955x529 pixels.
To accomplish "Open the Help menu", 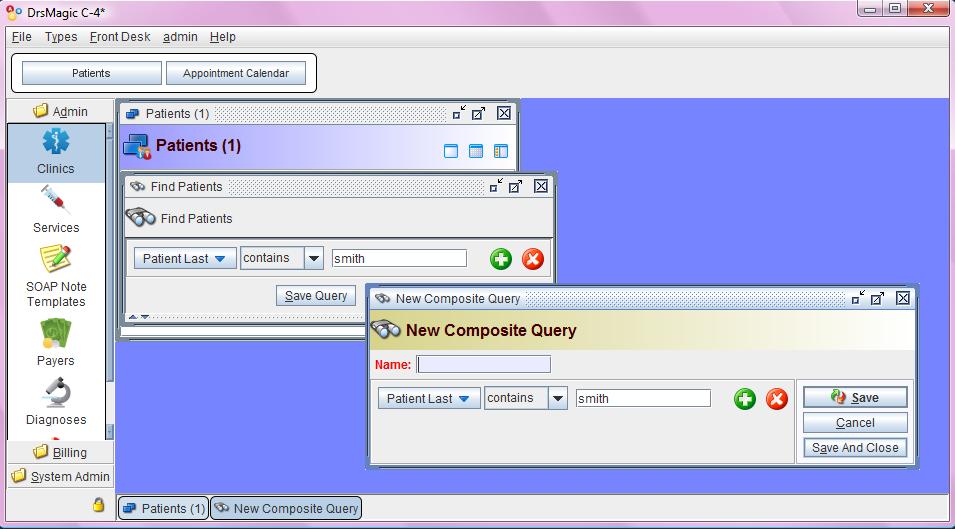I will [x=223, y=37].
